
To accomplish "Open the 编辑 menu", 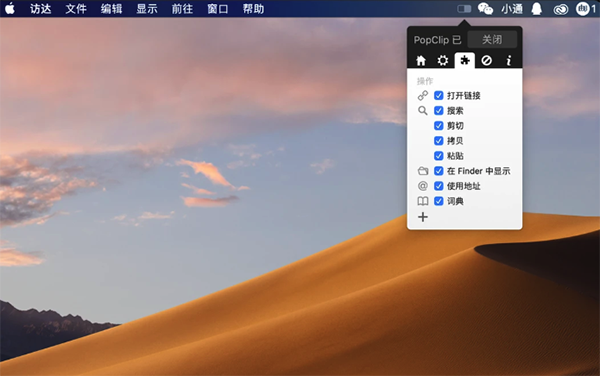I will pos(111,8).
